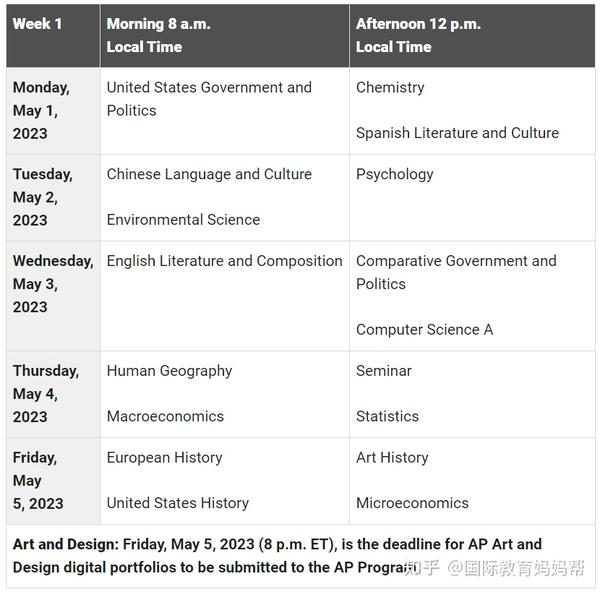Click the Morning 8 a.m. column header
The height and width of the screenshot is (592, 600).
click(x=158, y=35)
